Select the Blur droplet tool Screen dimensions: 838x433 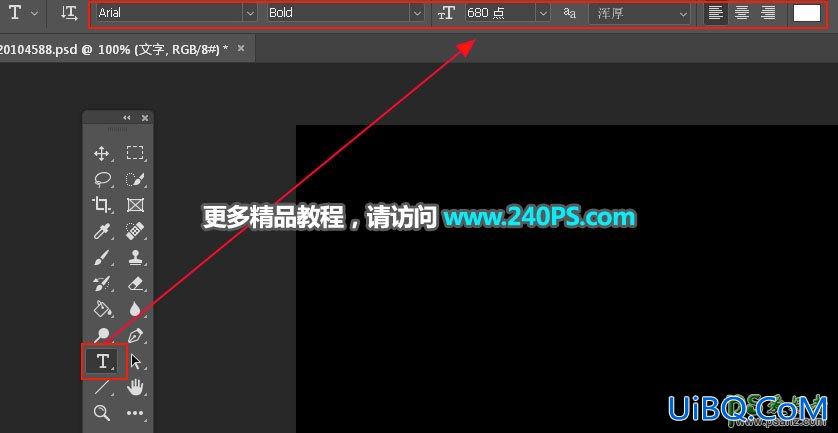click(135, 308)
